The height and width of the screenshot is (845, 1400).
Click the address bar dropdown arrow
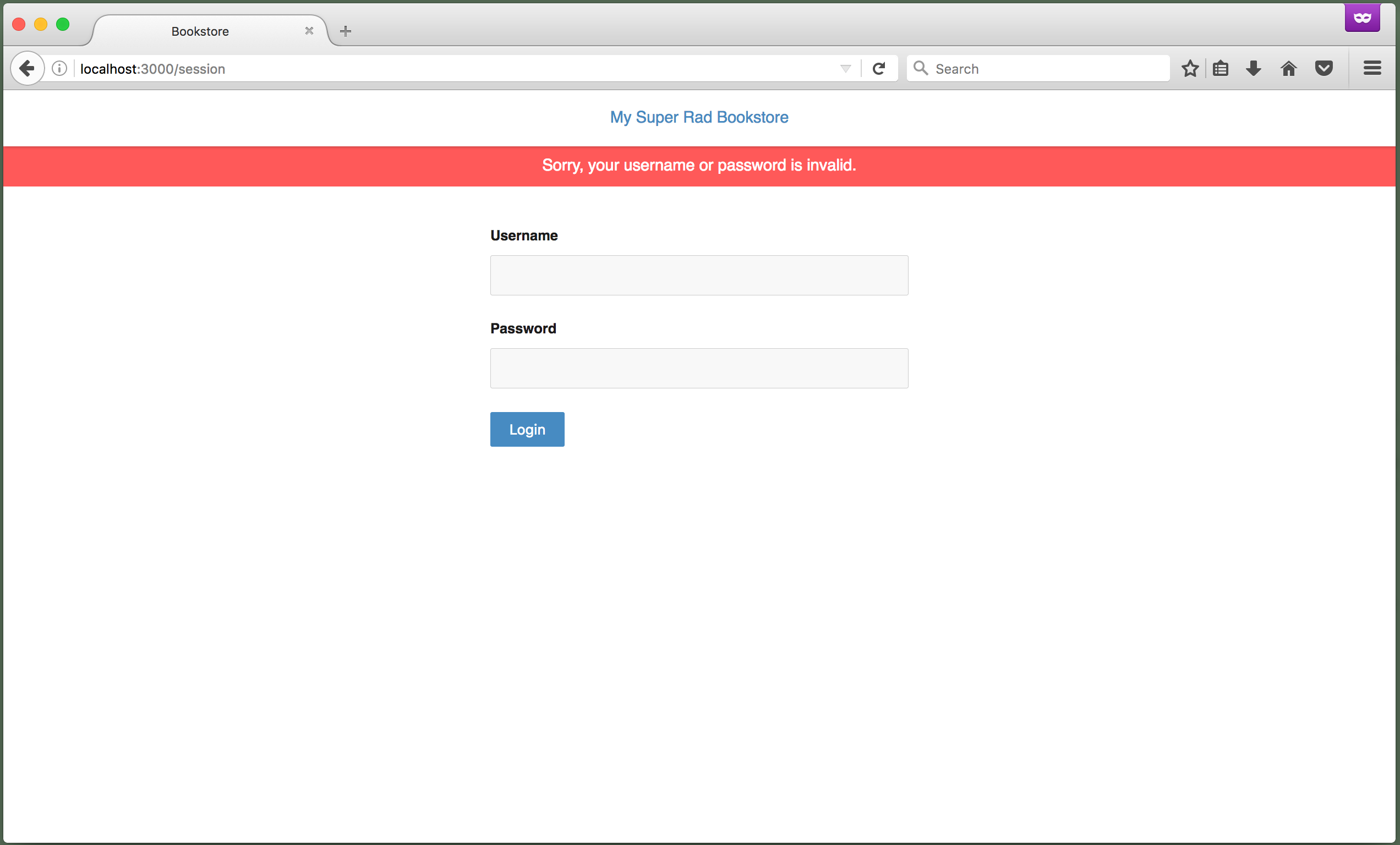846,68
